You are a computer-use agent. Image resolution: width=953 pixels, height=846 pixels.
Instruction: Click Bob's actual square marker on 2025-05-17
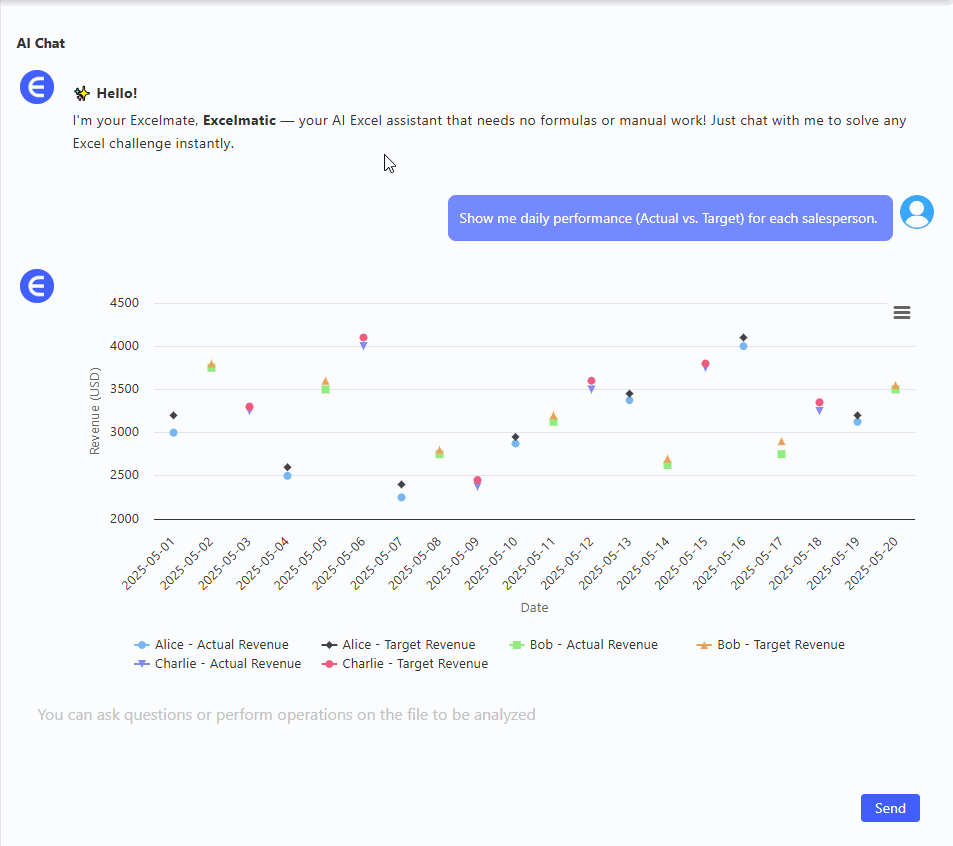[x=781, y=454]
